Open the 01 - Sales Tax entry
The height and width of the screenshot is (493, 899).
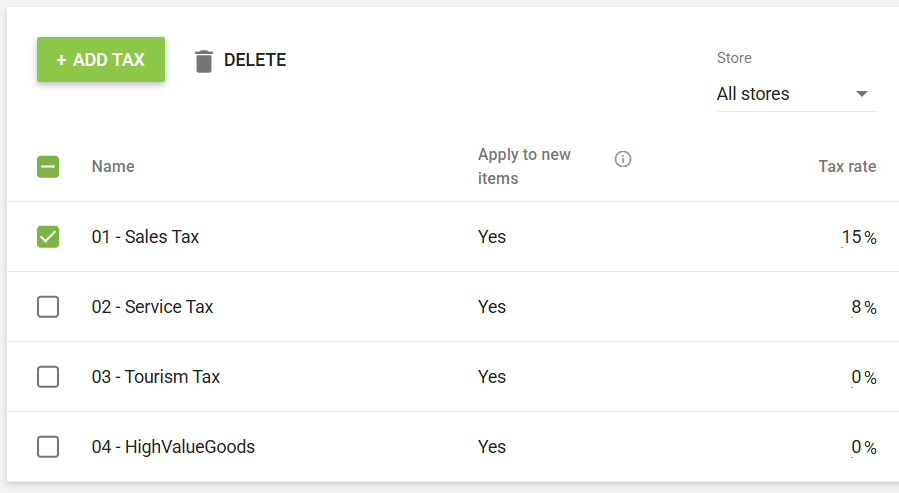(145, 237)
